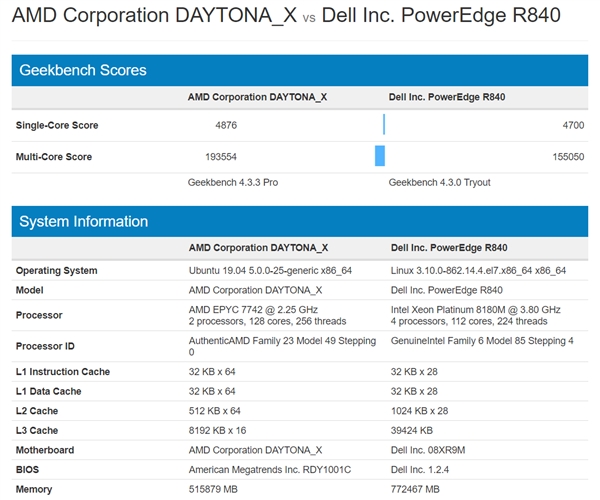
Task: Click the single-core comparison bar
Action: (x=384, y=124)
